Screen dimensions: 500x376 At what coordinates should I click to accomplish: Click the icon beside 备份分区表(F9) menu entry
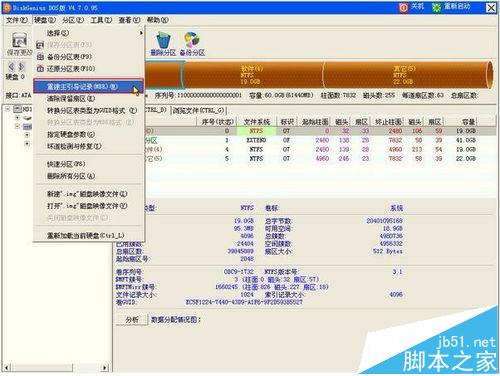[x=40, y=57]
